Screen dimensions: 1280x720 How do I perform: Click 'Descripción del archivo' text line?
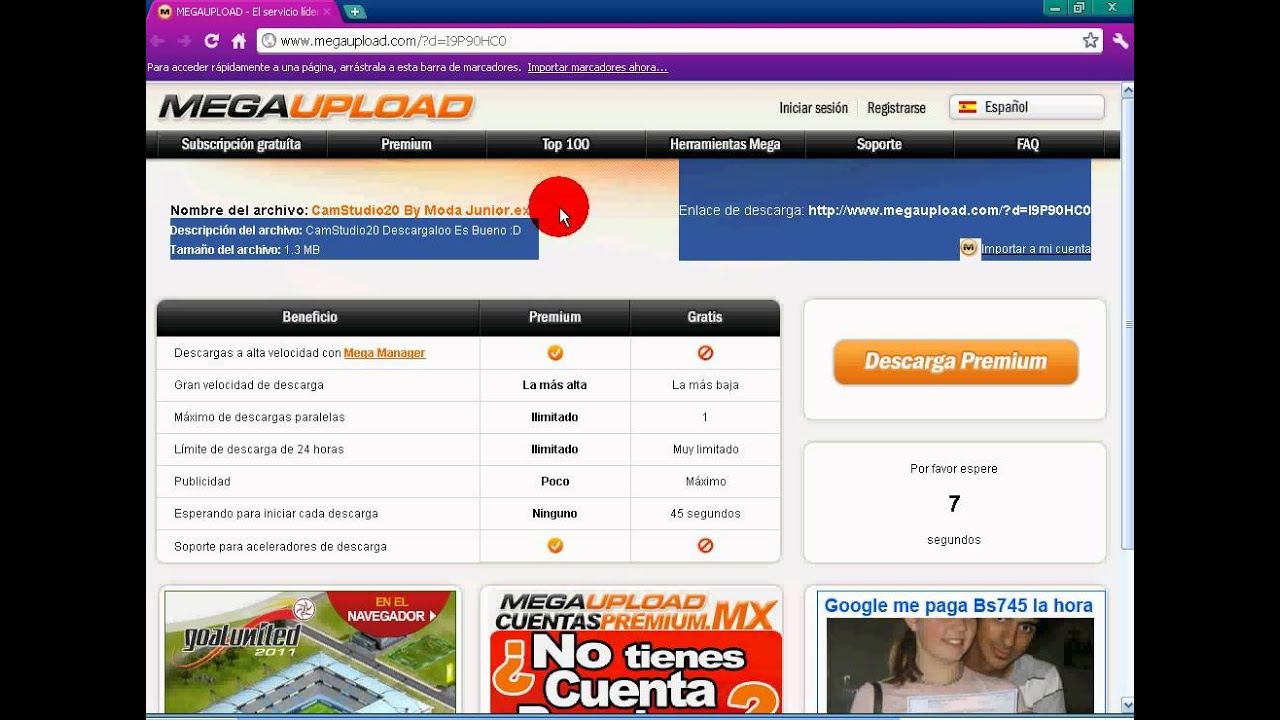(x=345, y=230)
